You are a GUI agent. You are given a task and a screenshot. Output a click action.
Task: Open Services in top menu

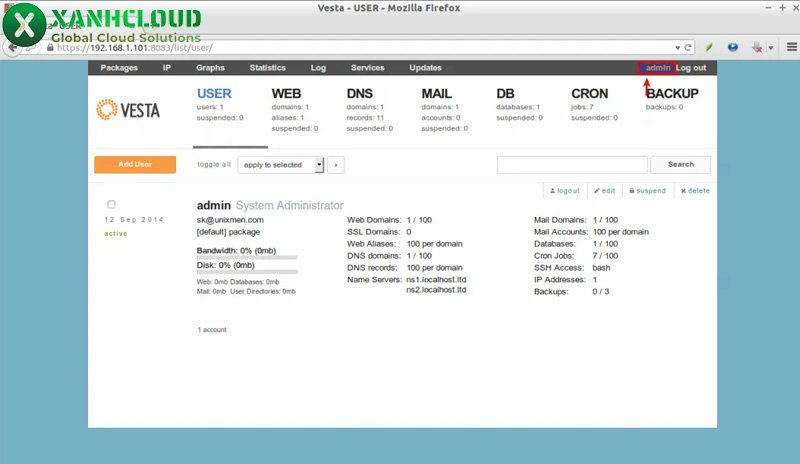(367, 68)
